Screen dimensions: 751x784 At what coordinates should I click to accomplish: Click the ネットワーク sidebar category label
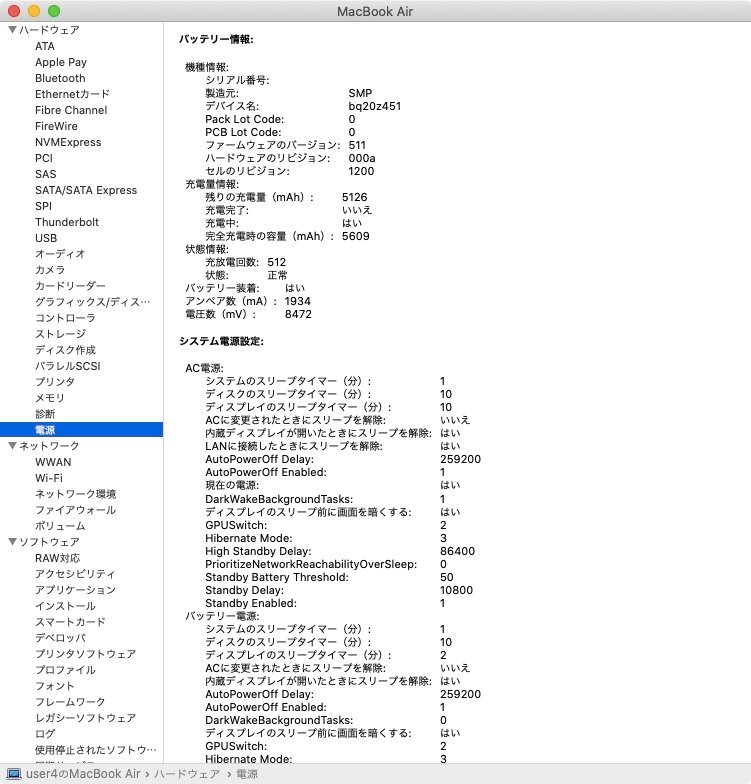pyautogui.click(x=49, y=446)
